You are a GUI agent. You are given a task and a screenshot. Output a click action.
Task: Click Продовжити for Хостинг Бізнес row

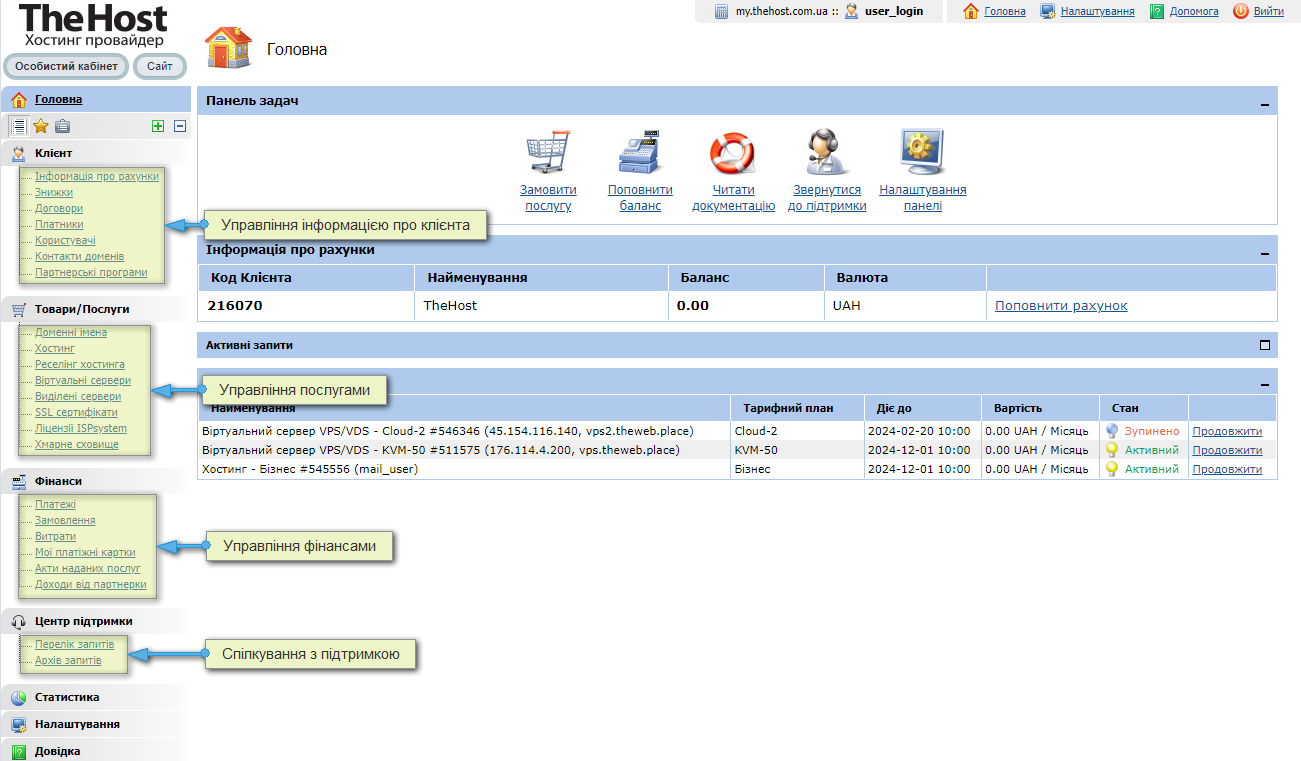1227,469
